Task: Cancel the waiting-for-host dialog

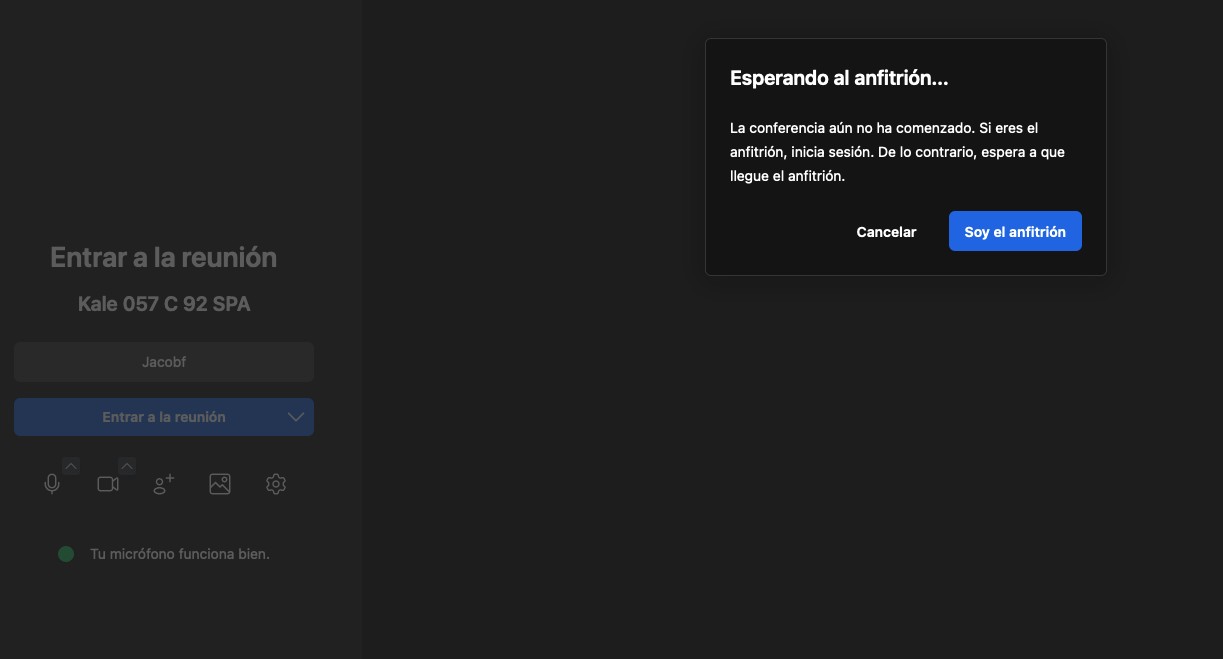Action: click(x=886, y=231)
